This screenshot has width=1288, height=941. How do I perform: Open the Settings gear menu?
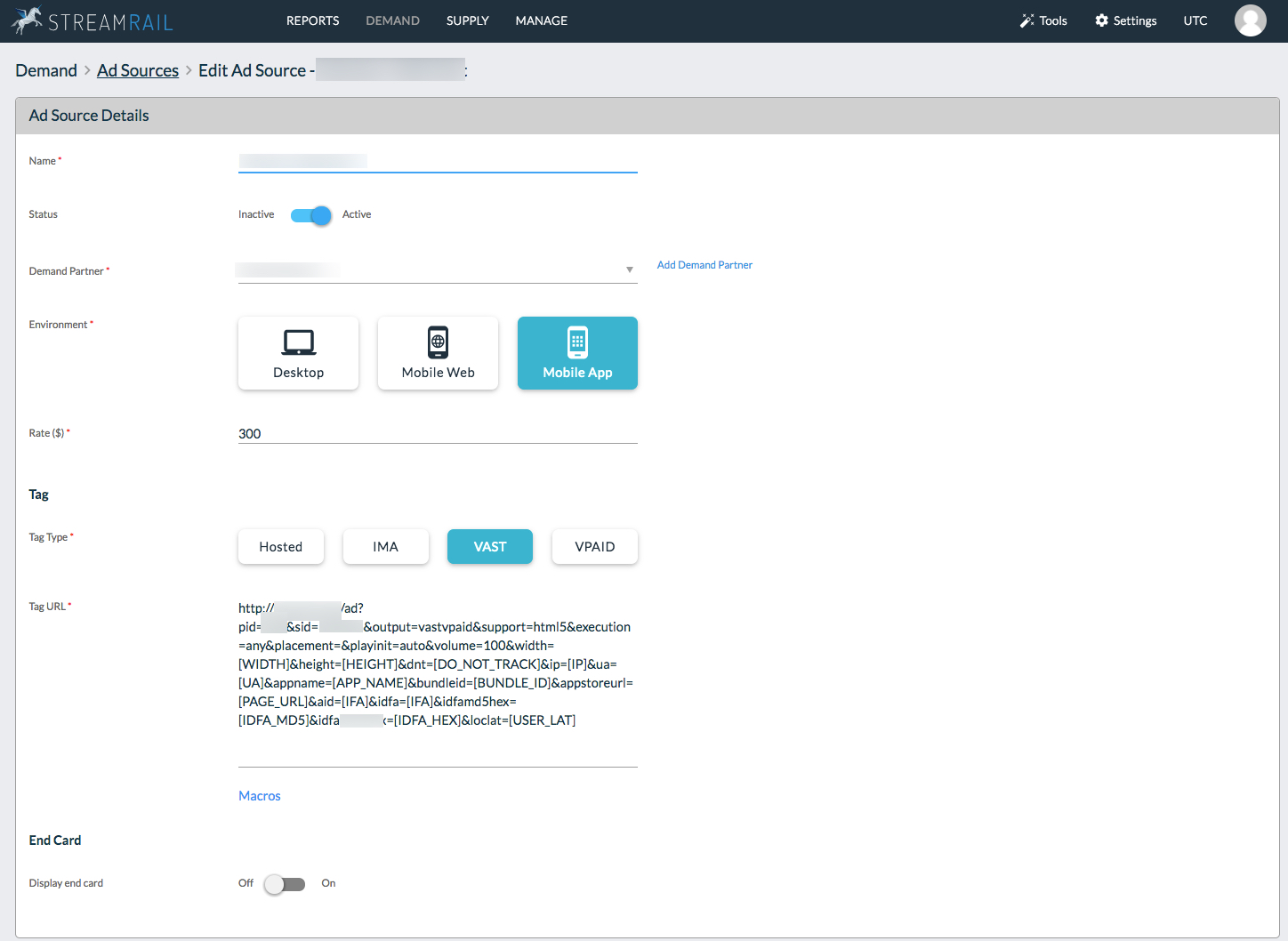[x=1125, y=20]
